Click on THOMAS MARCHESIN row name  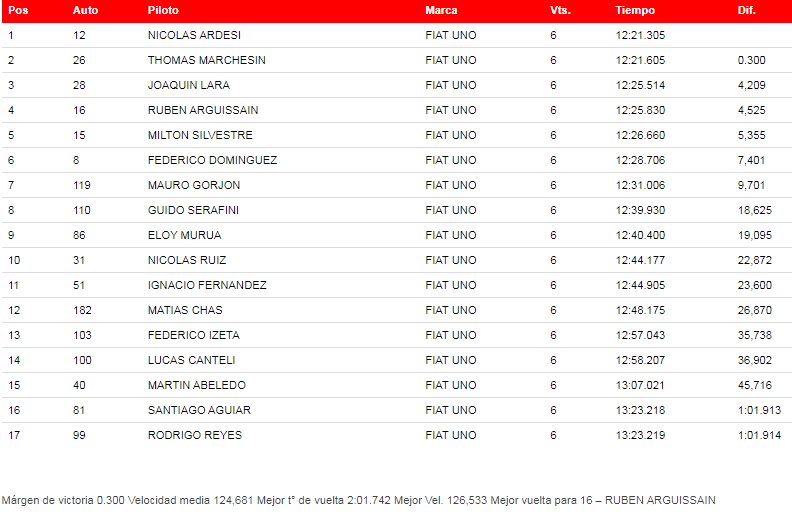pyautogui.click(x=206, y=60)
